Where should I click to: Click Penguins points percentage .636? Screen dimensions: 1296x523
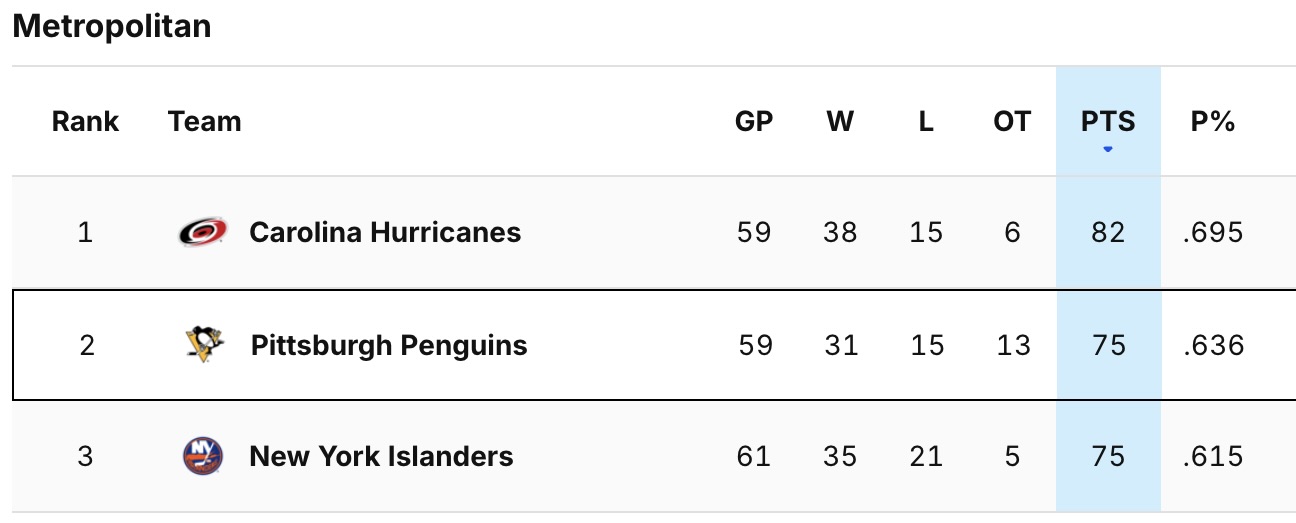click(1213, 345)
